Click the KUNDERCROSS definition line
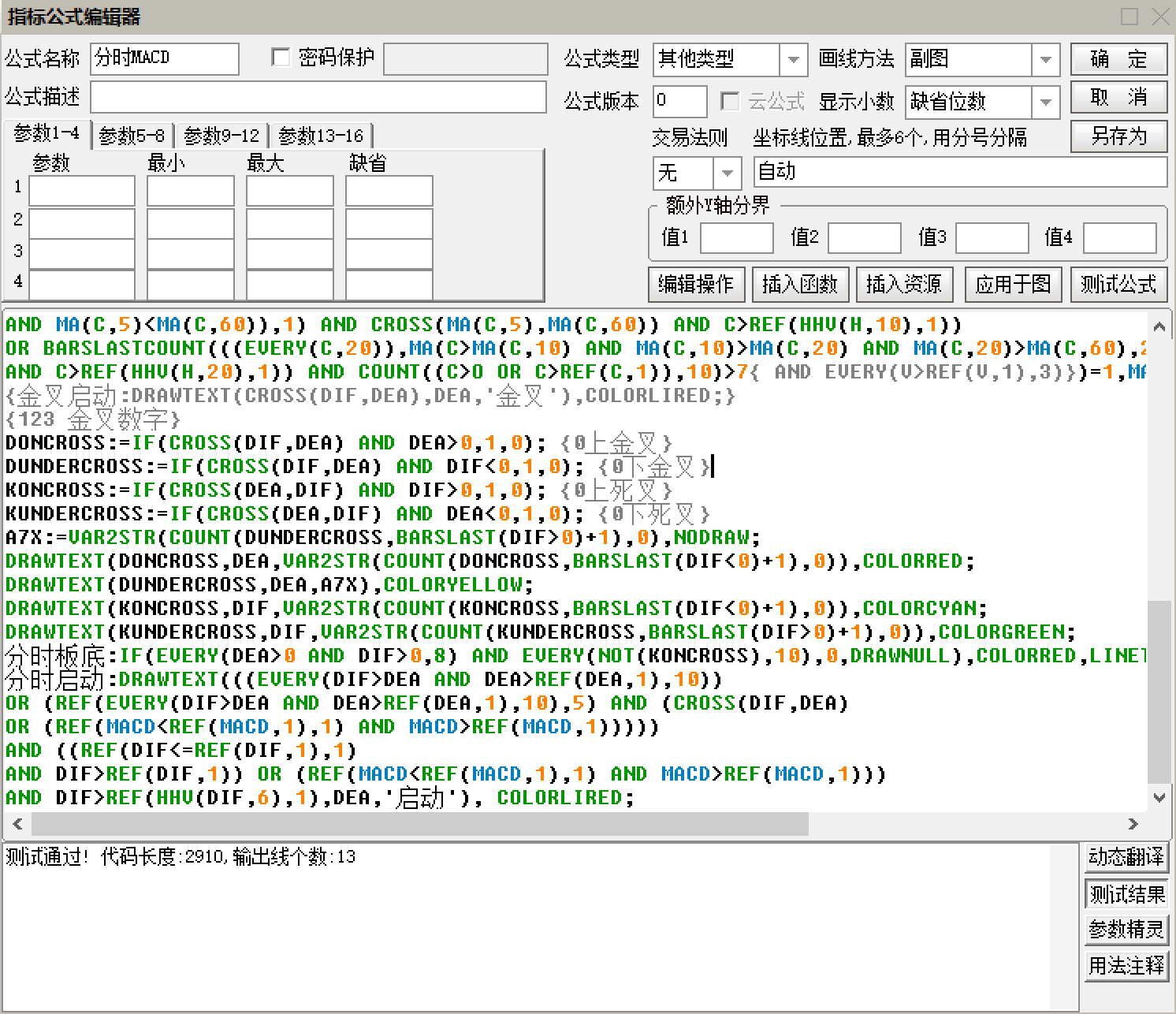This screenshot has width=1176, height=1014. point(358,514)
